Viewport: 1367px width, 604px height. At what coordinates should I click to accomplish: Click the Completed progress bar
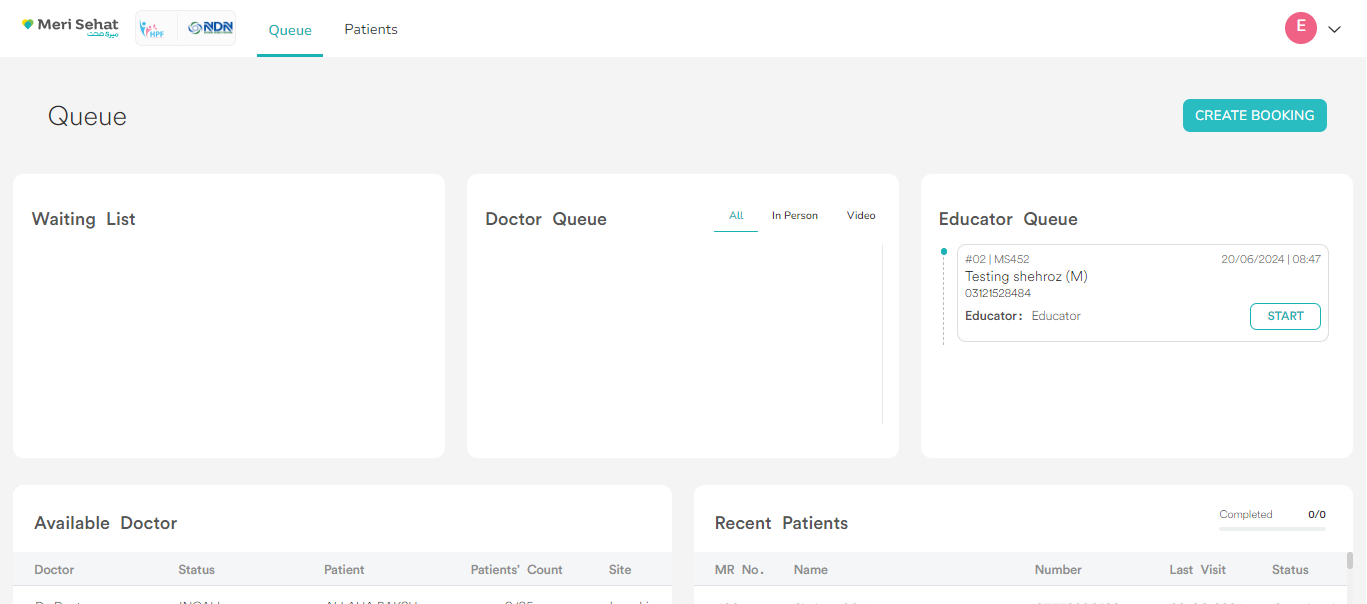tap(1272, 528)
